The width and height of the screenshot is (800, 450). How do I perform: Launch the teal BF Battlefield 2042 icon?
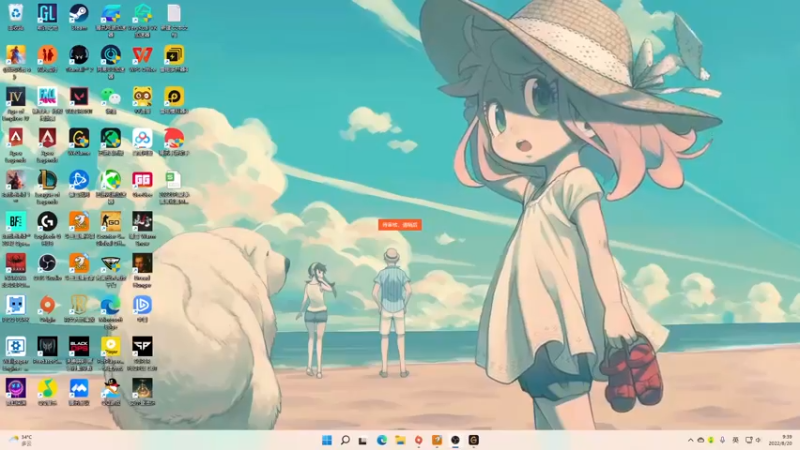[x=16, y=222]
